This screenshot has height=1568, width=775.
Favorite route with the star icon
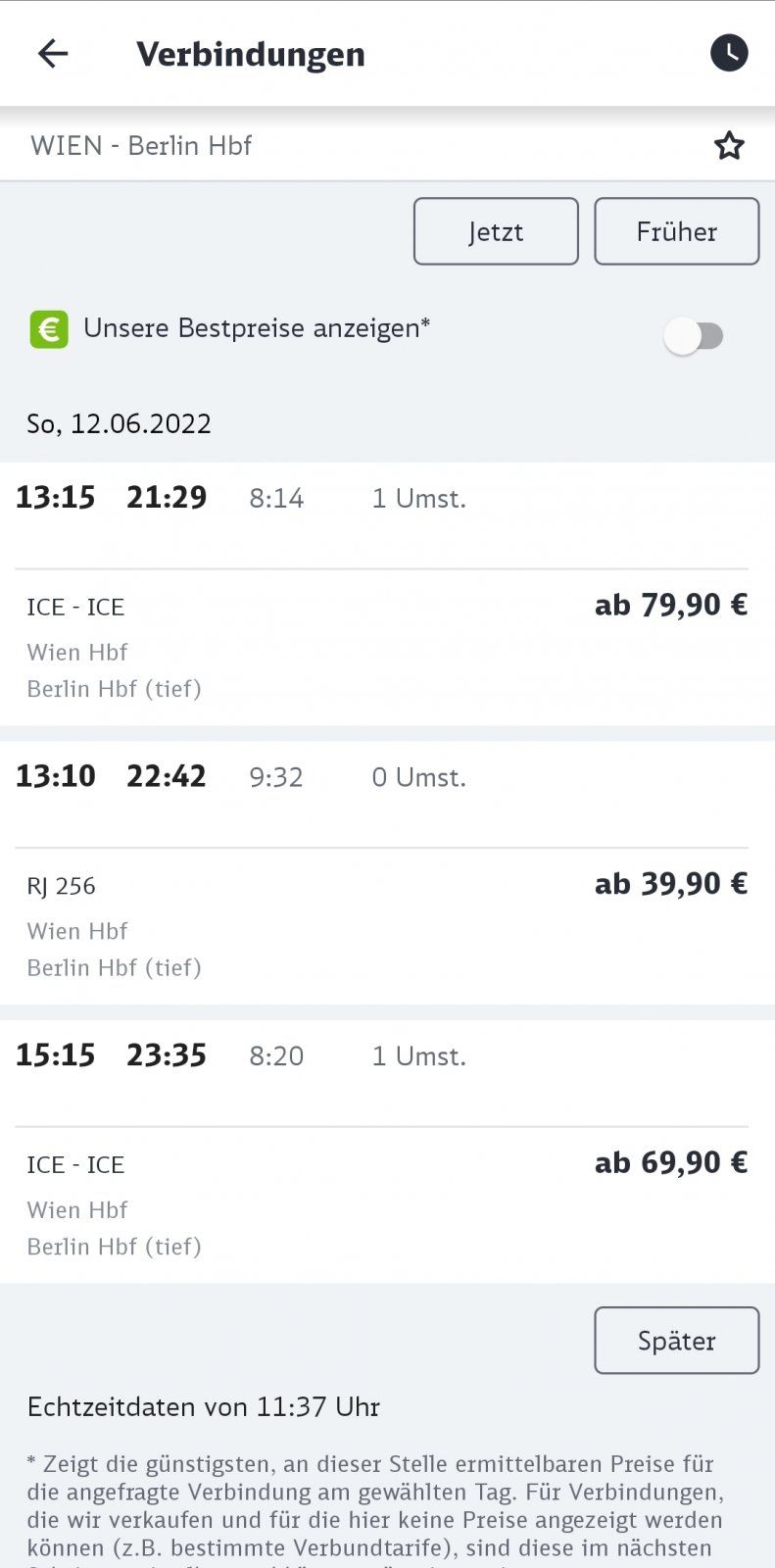[729, 146]
